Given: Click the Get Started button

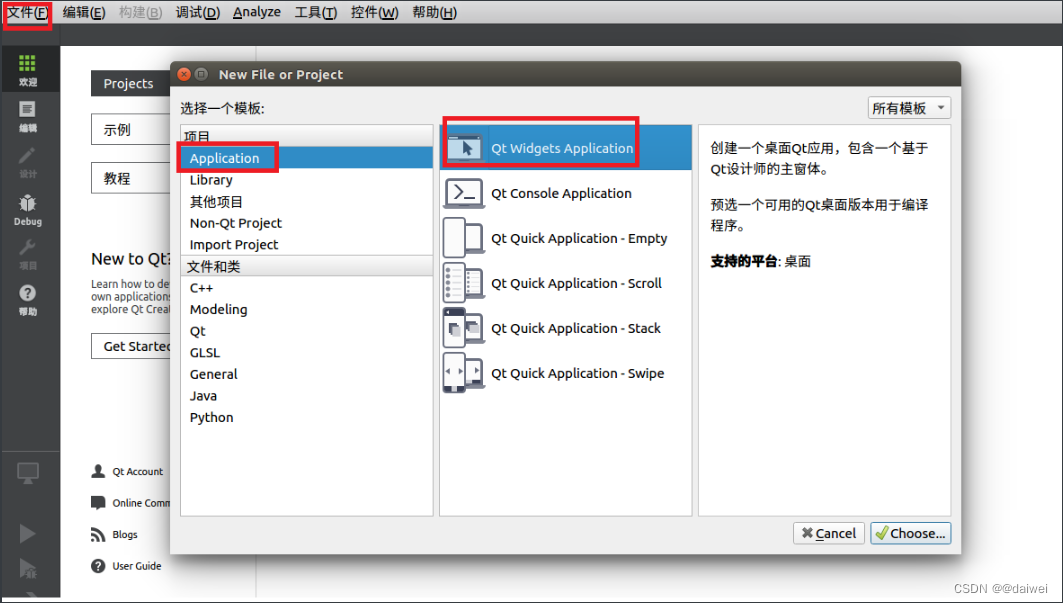Looking at the screenshot, I should [x=130, y=346].
